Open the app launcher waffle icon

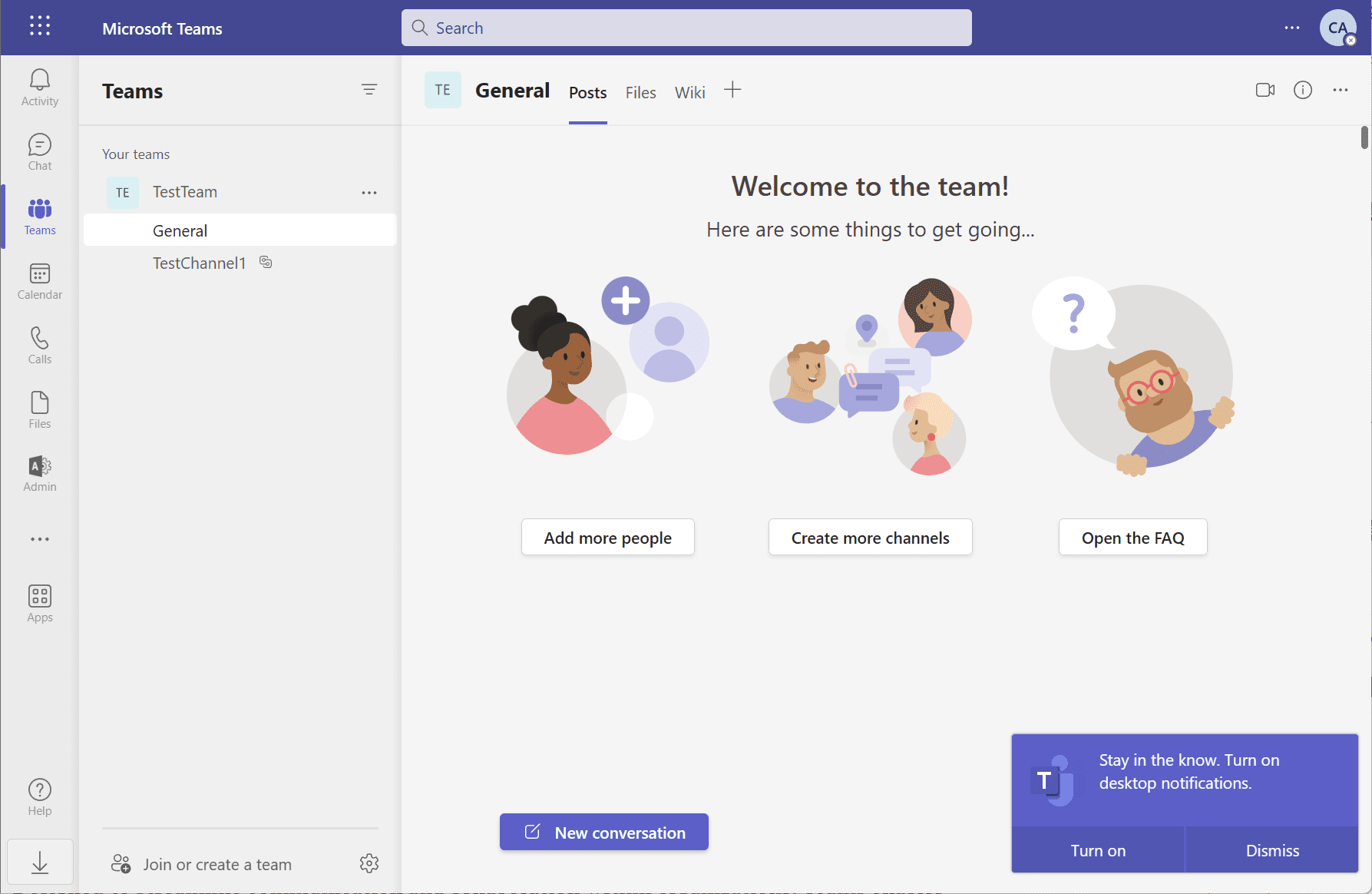(40, 26)
